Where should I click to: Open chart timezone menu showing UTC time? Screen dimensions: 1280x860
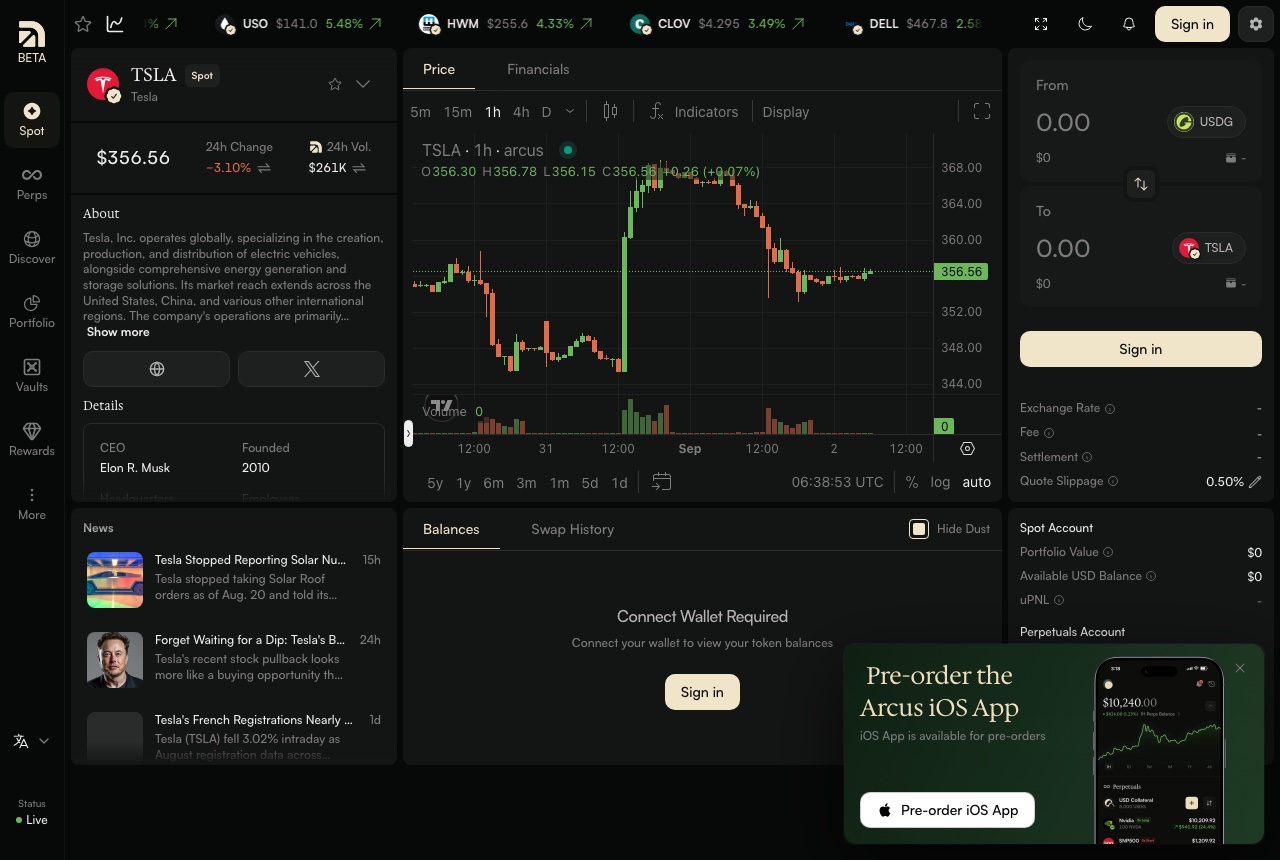point(838,482)
